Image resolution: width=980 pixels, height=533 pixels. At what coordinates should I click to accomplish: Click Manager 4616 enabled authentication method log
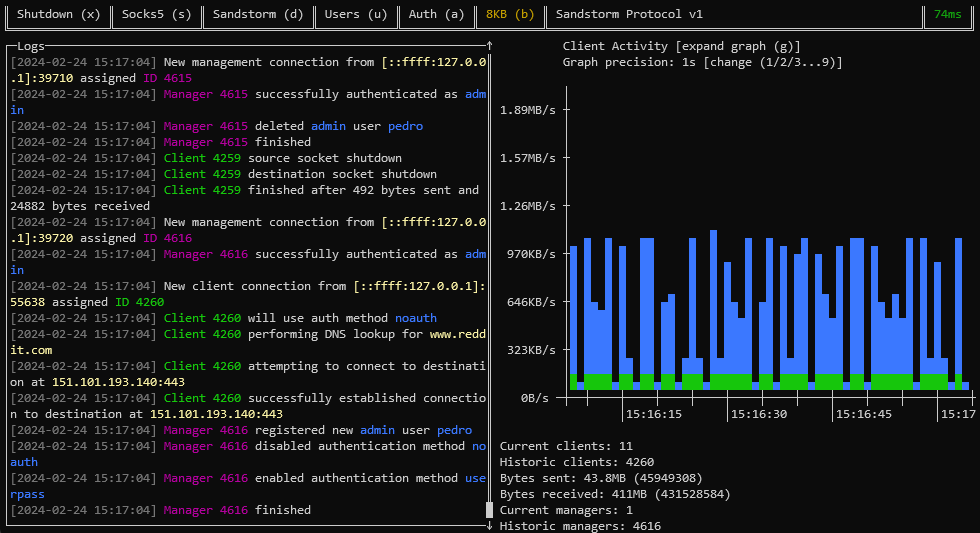pos(248,486)
